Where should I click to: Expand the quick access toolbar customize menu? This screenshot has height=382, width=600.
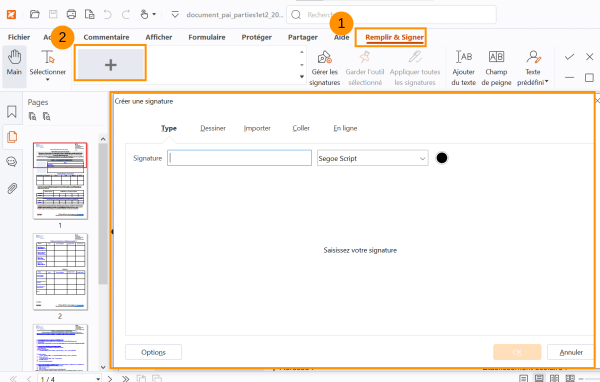(175, 15)
